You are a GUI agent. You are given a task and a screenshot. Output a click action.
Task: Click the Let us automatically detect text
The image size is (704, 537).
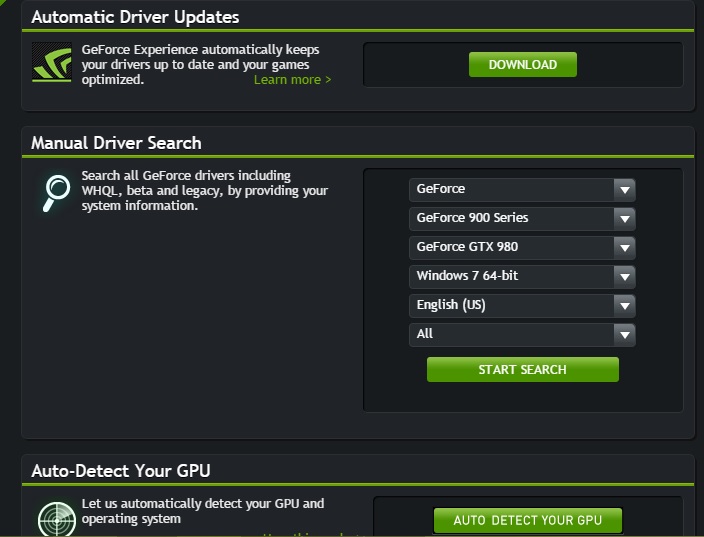203,511
